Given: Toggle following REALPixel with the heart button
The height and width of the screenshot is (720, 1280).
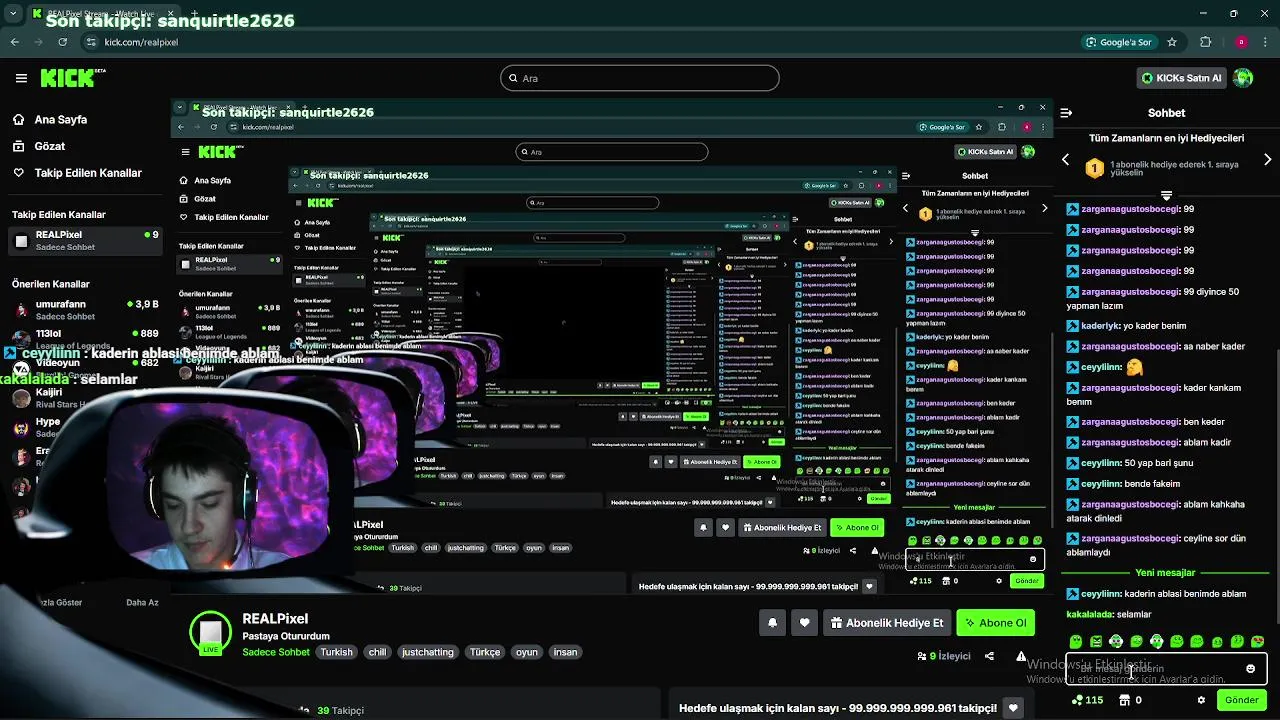Looking at the screenshot, I should tap(805, 623).
